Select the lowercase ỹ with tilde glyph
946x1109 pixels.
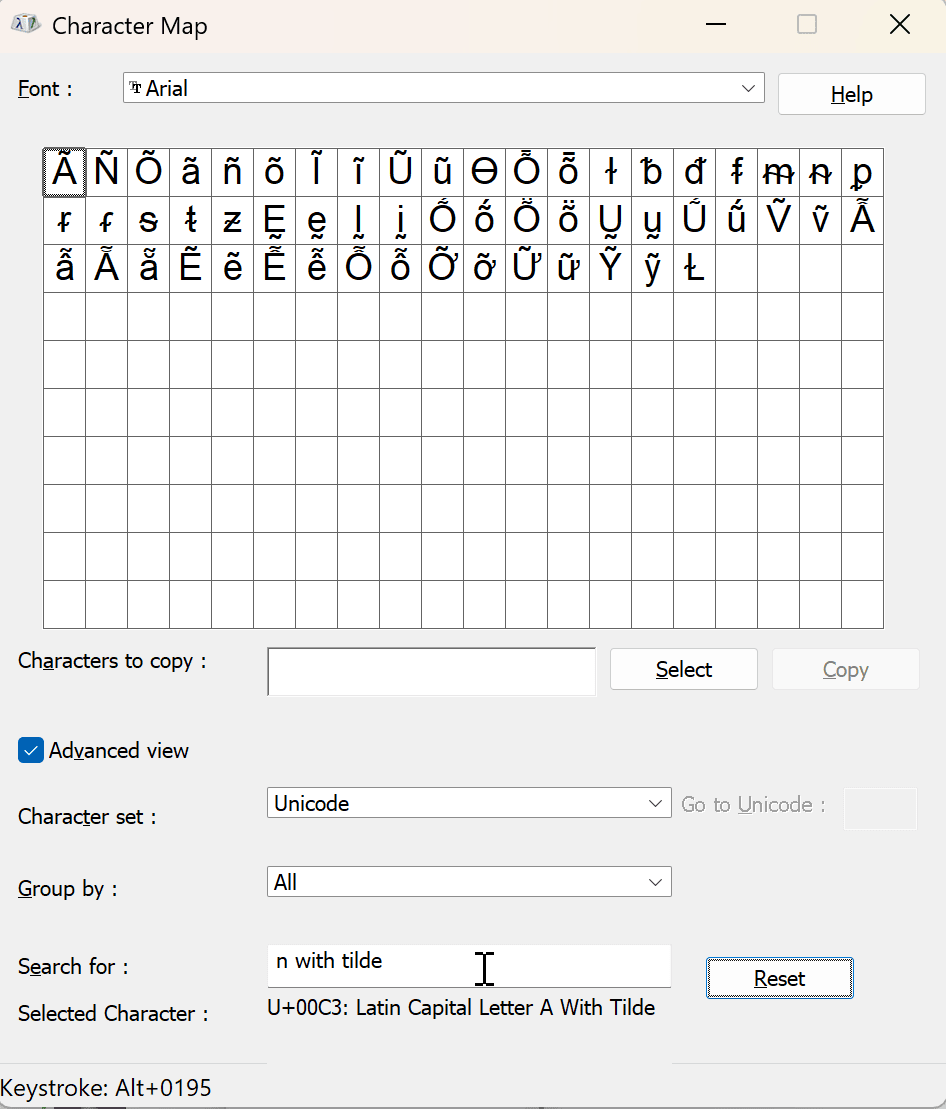coord(652,268)
